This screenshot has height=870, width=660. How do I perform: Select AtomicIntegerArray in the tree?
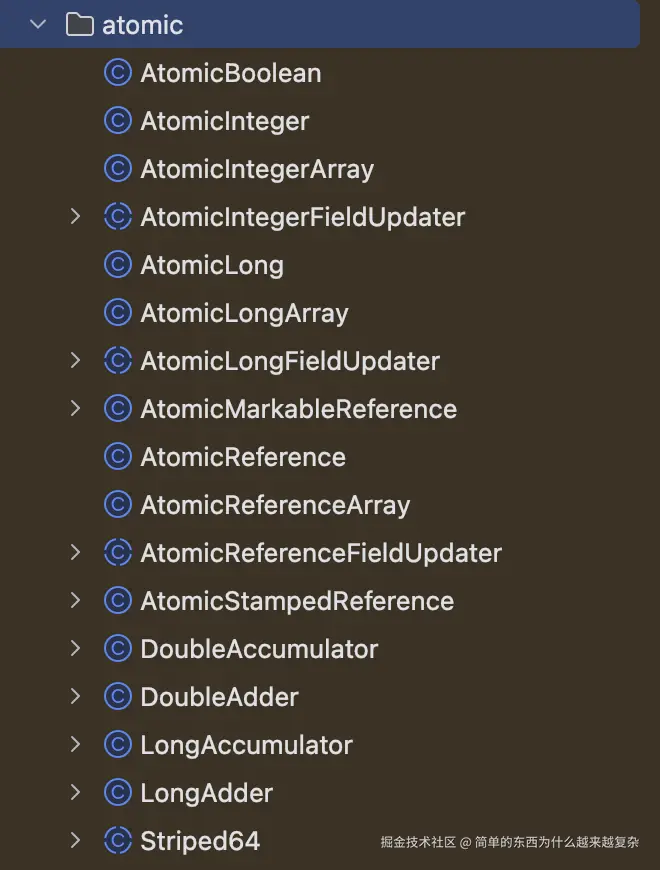coord(257,169)
